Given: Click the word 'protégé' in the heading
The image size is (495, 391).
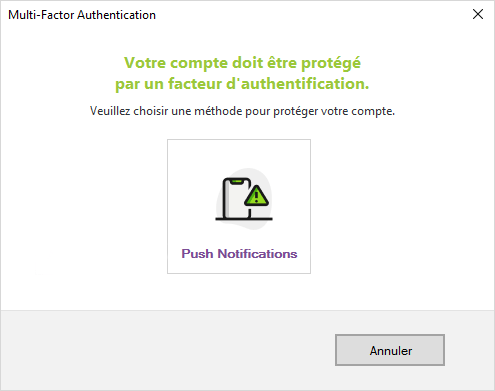Looking at the screenshot, I should coord(331,63).
